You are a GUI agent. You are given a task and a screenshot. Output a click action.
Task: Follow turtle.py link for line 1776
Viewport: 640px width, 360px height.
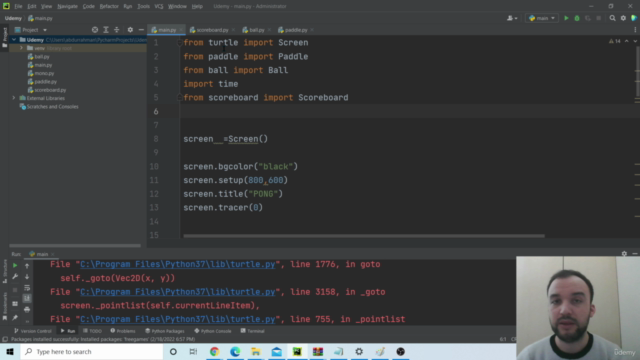178,264
